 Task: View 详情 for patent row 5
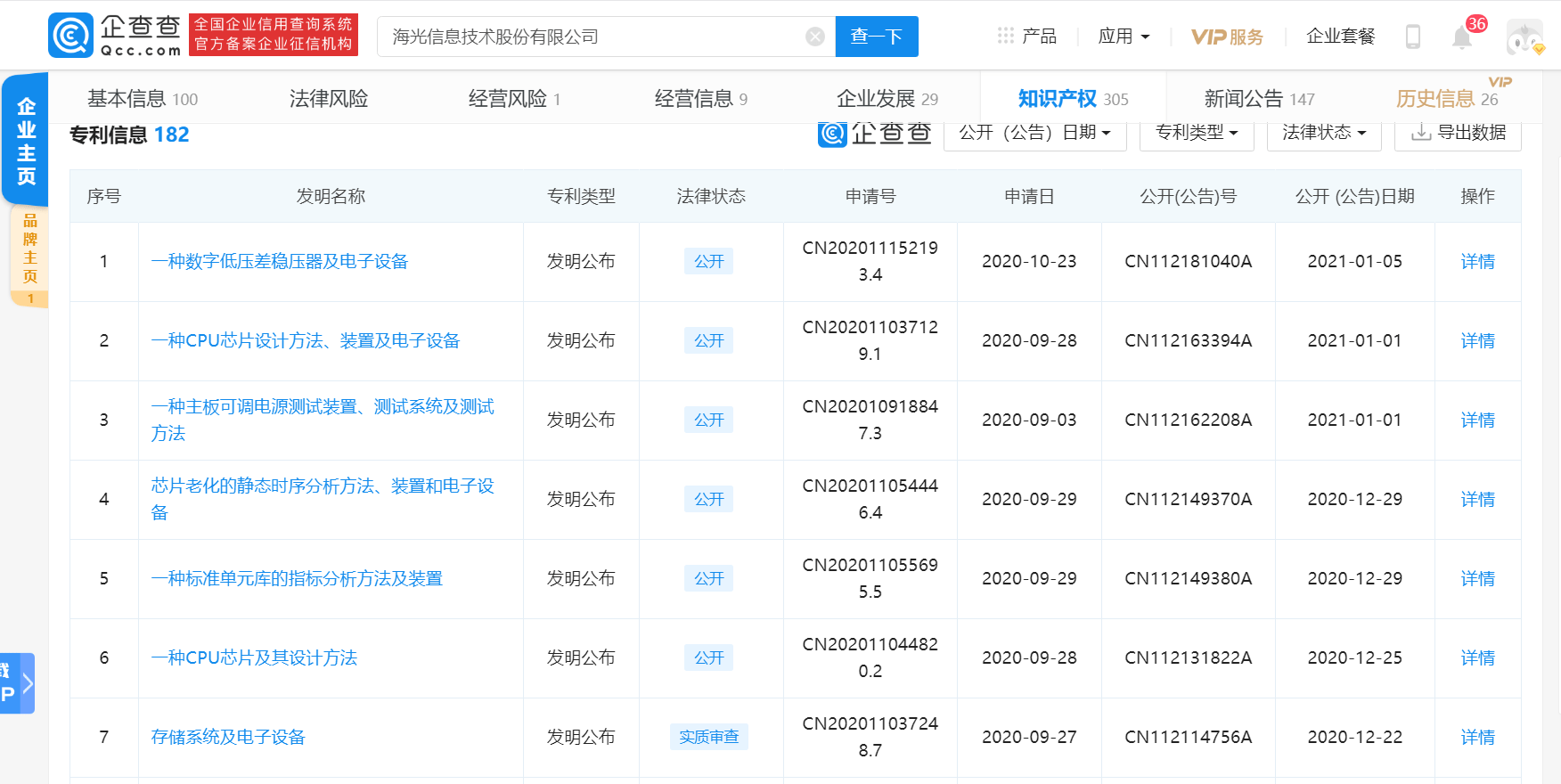tap(1477, 578)
